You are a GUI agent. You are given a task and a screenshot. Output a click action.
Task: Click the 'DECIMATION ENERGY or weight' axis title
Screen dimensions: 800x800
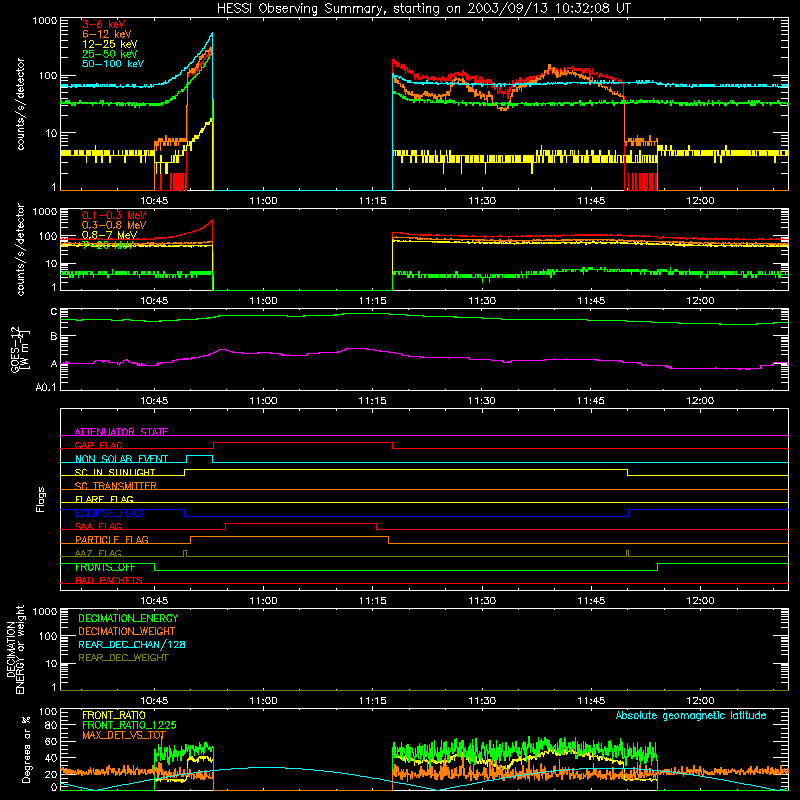click(16, 649)
